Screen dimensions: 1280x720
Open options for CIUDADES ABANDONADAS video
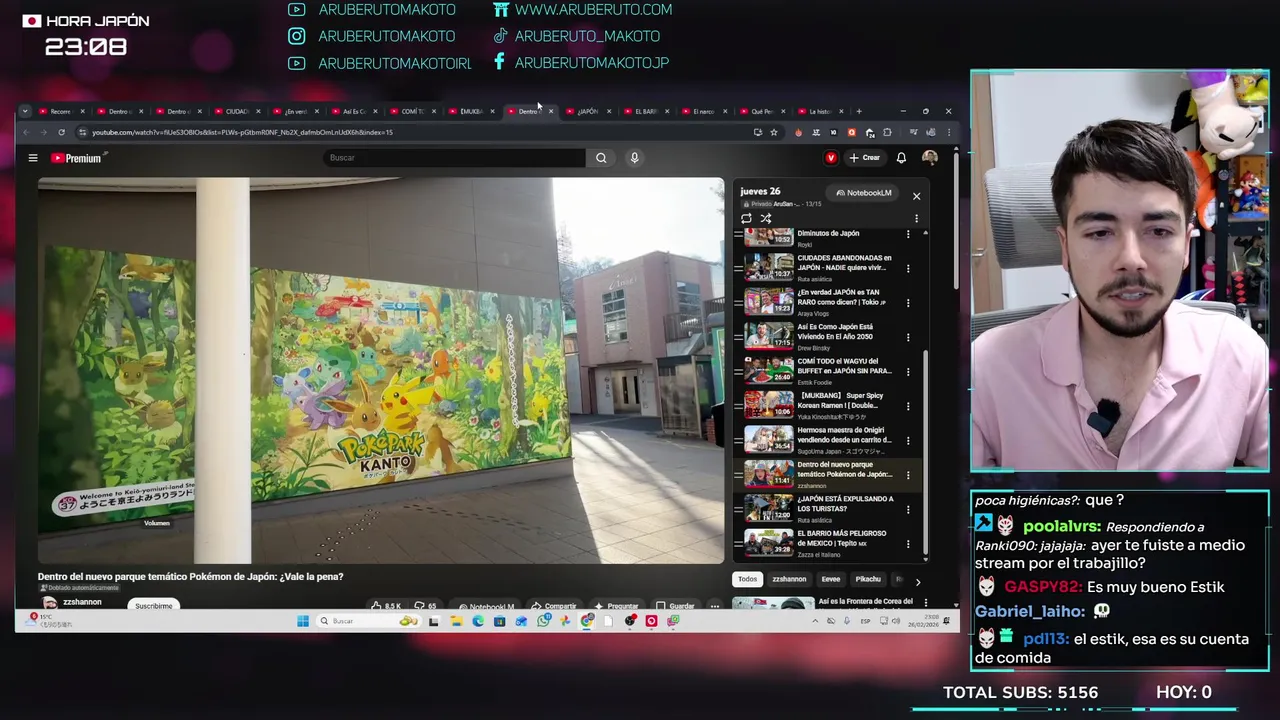pyautogui.click(x=908, y=268)
